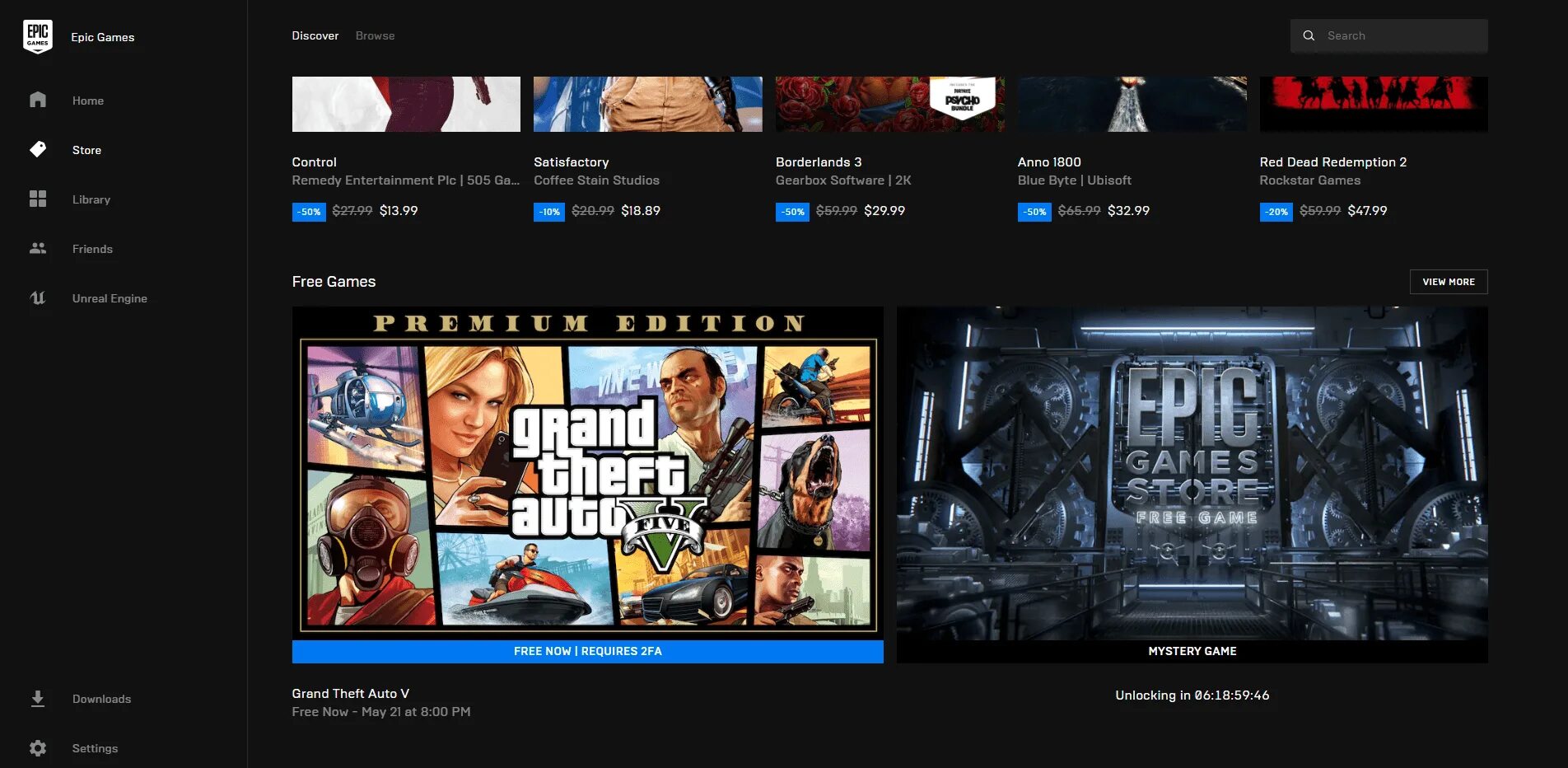Open the Home icon in sidebar
Image resolution: width=1568 pixels, height=768 pixels.
coord(38,100)
